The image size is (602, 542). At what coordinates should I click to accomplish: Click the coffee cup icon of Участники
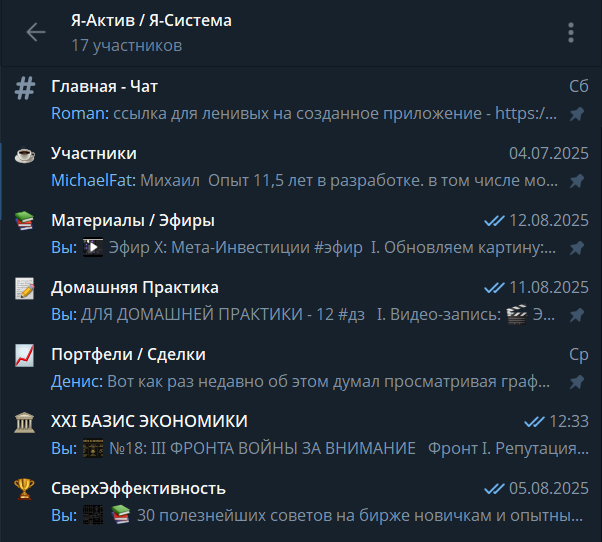tap(25, 155)
